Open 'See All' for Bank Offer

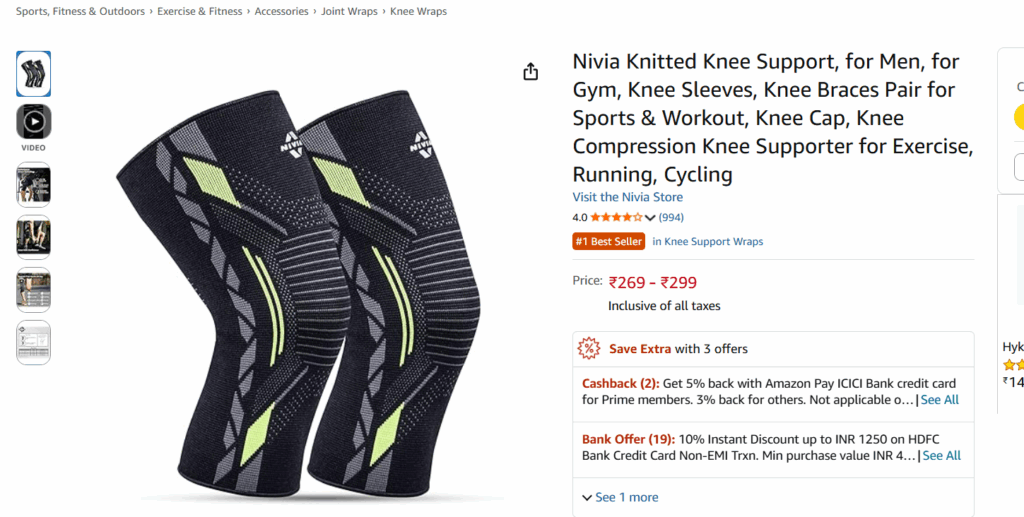pyautogui.click(x=941, y=456)
